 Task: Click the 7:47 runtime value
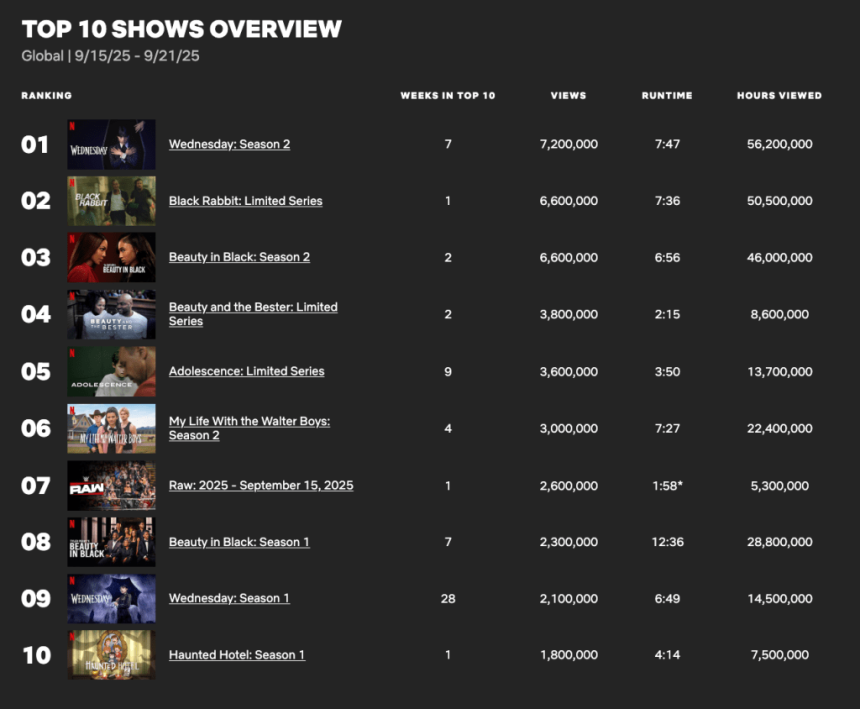tap(667, 144)
